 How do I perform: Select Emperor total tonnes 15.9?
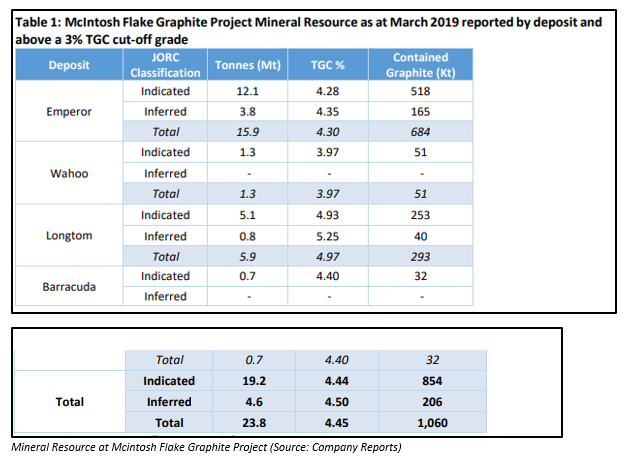point(248,132)
